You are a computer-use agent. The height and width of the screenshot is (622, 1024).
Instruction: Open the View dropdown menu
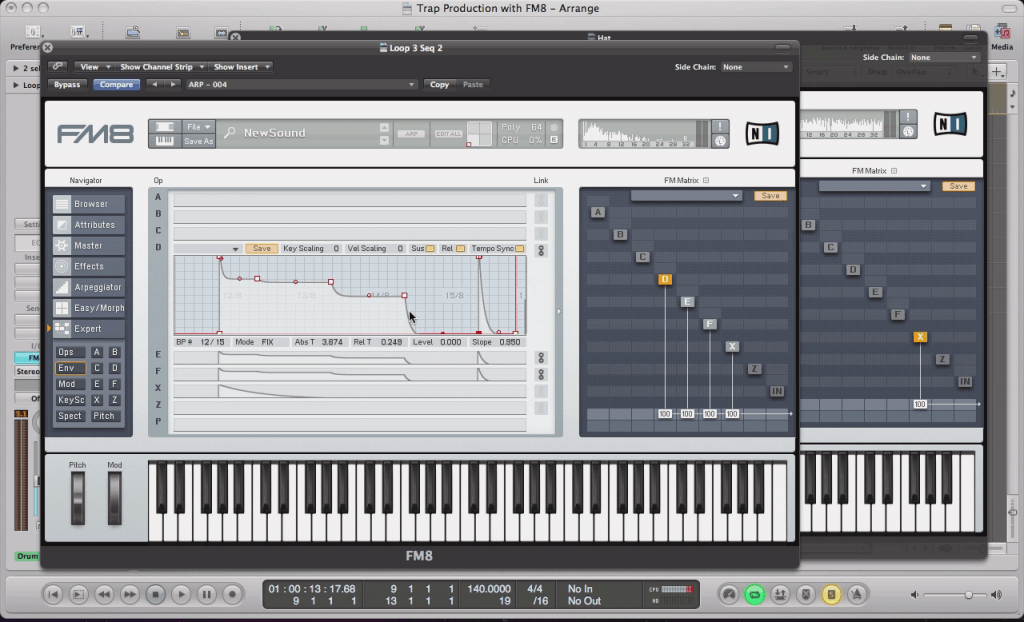point(95,67)
